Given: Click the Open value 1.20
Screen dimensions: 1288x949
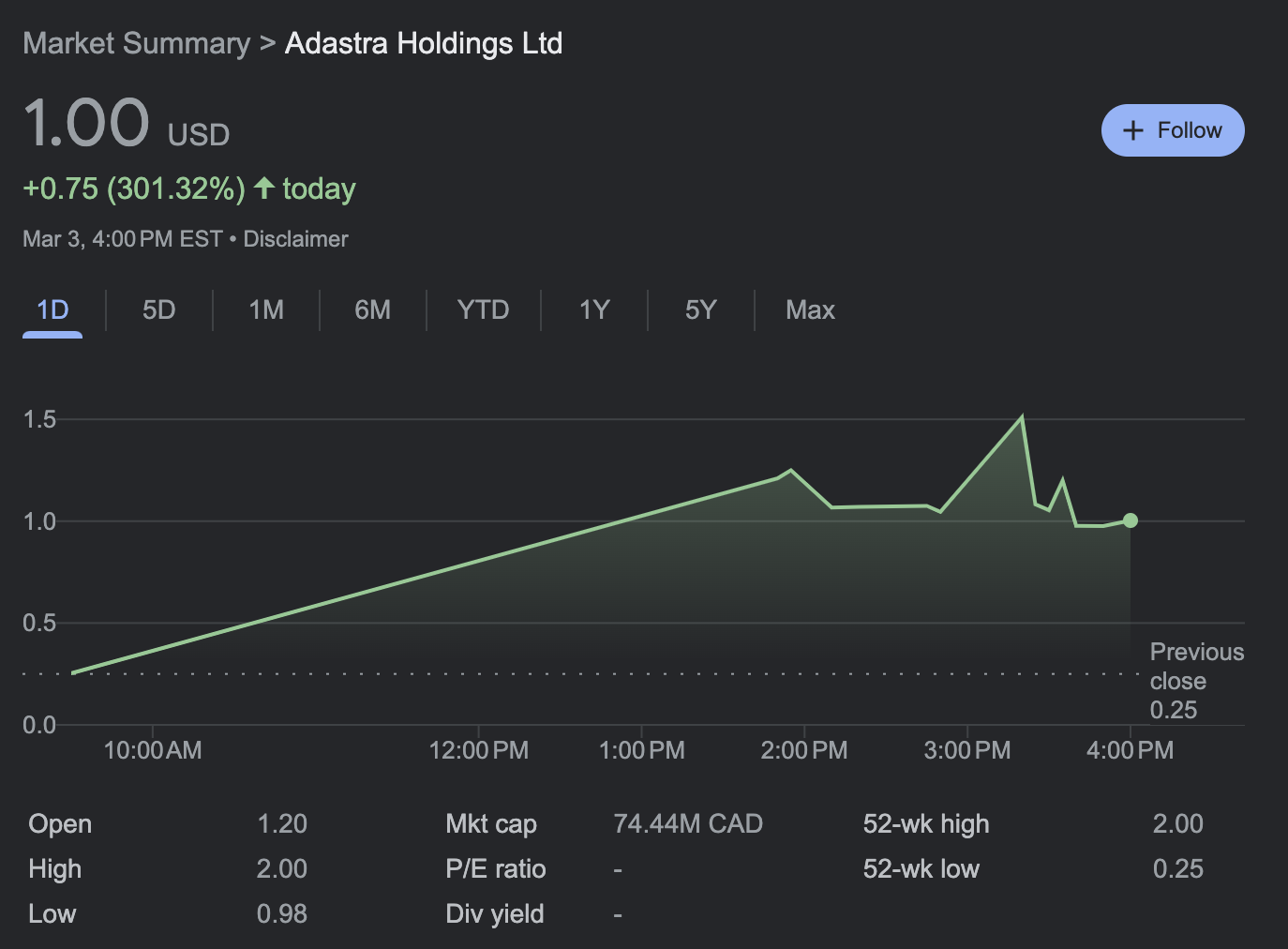Looking at the screenshot, I should [x=282, y=824].
